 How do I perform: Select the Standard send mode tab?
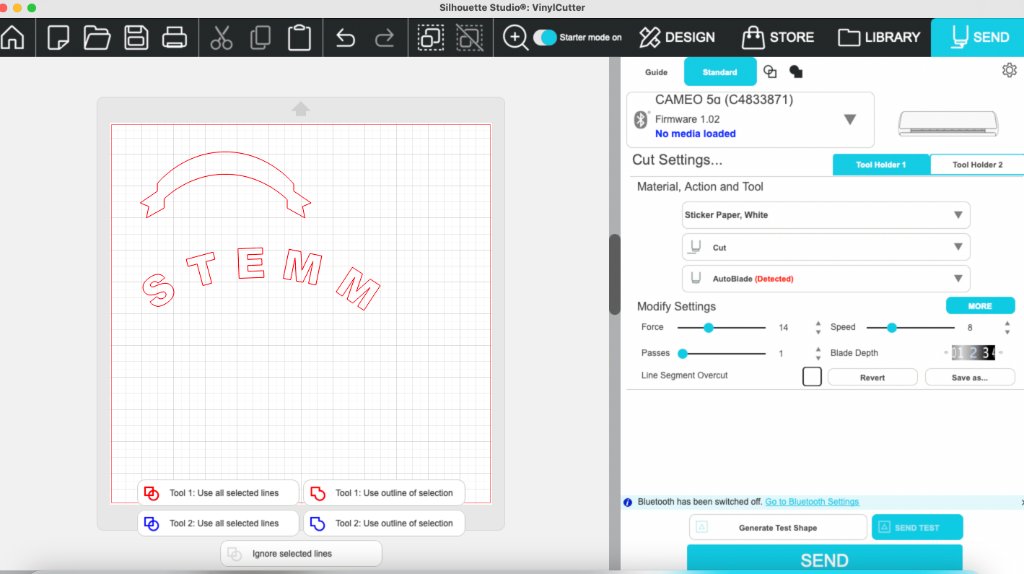(720, 72)
